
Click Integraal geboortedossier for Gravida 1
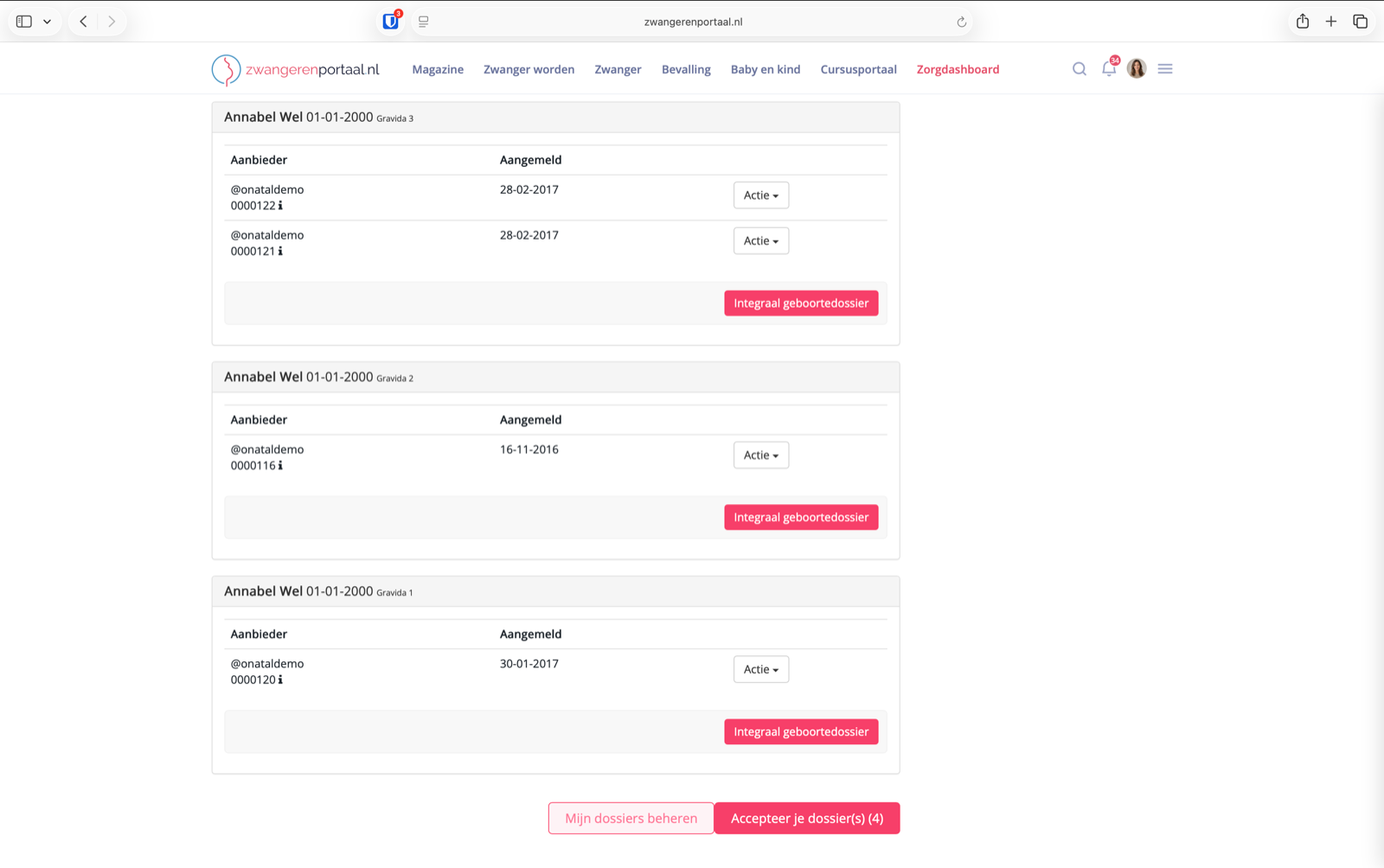[x=801, y=732]
